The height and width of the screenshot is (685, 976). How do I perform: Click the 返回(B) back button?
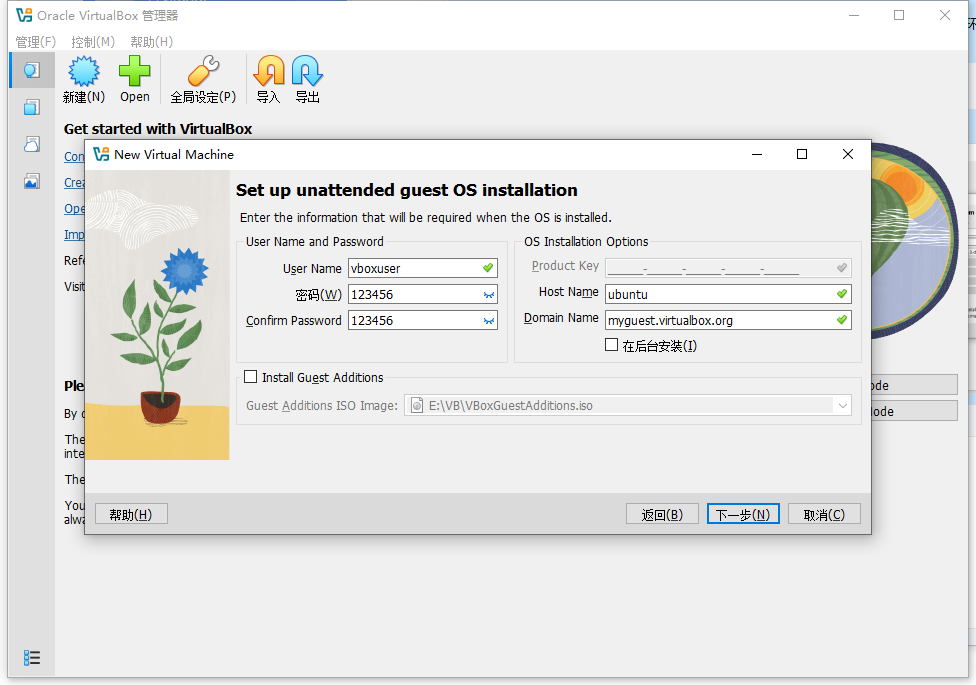tap(662, 514)
